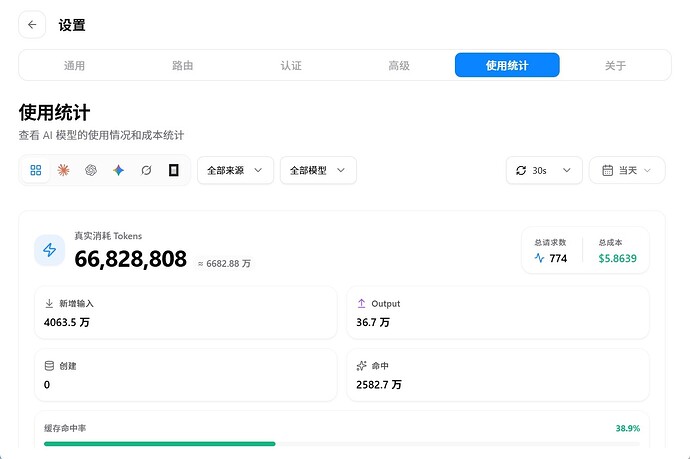Click the 4063.5 万 input value
The height and width of the screenshot is (459, 690).
[67, 323]
